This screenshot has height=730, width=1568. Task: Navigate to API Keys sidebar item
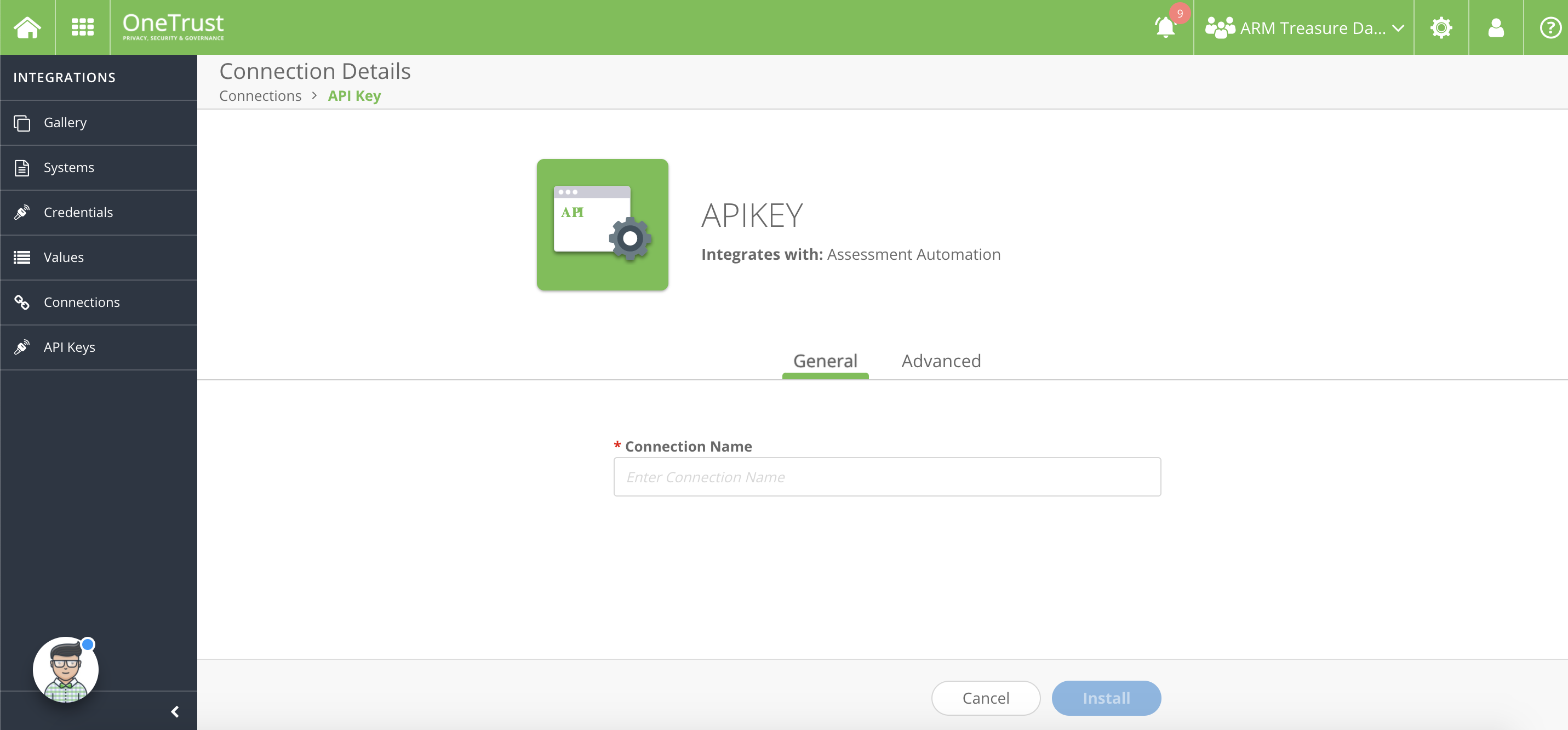coord(70,347)
